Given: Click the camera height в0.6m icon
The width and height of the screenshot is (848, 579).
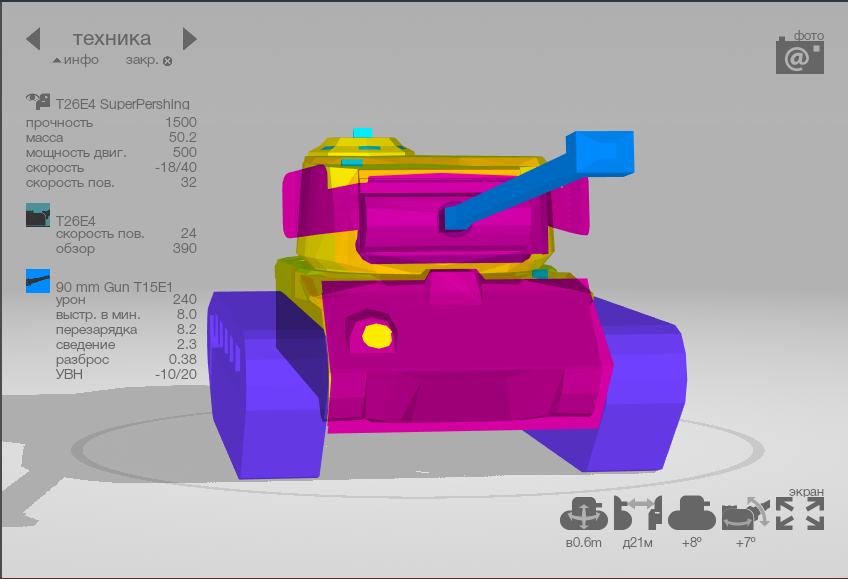Looking at the screenshot, I should (x=583, y=514).
